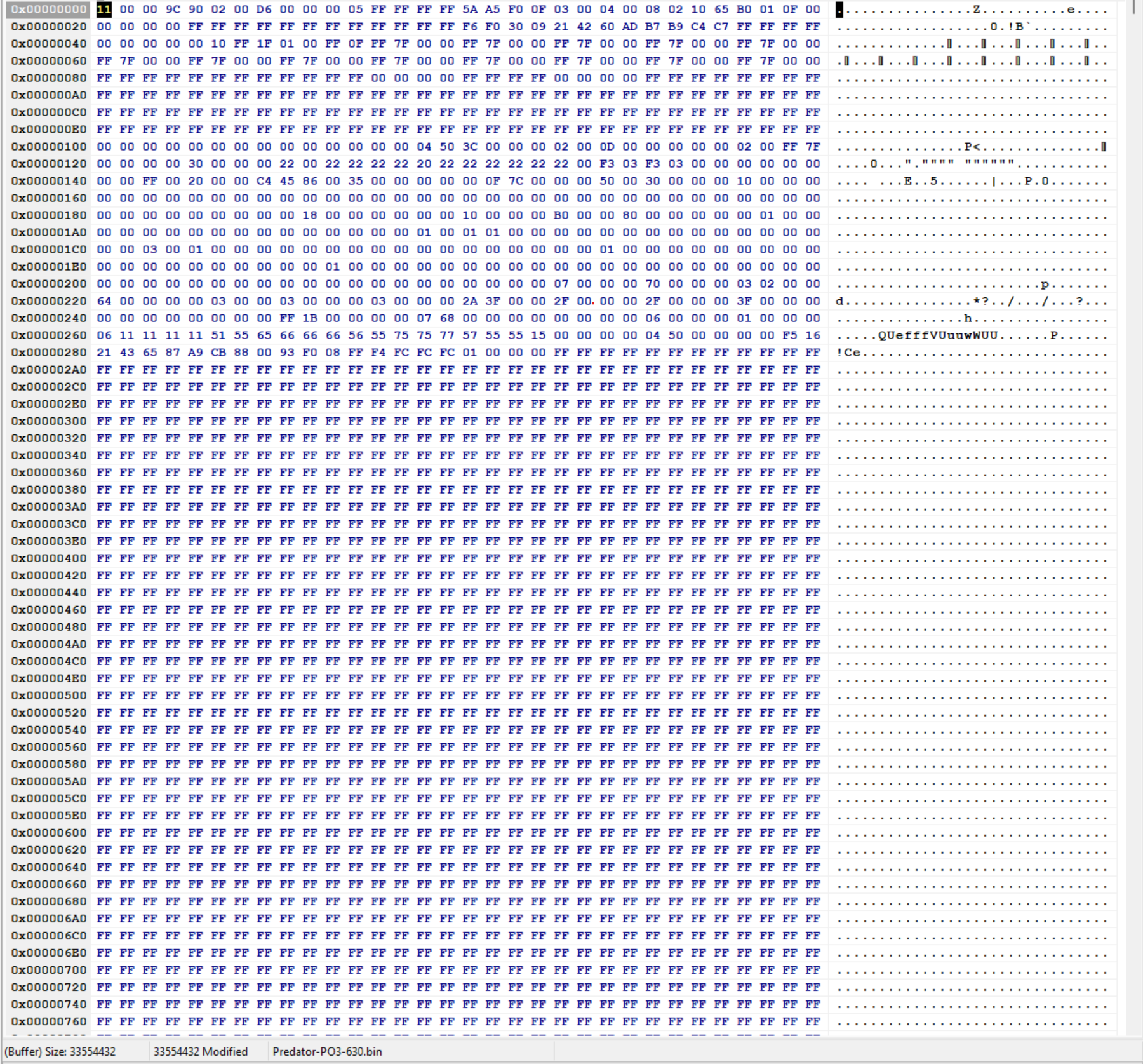Select the D6 byte in the first row
Screen dimensions: 1143x1064
[264, 10]
